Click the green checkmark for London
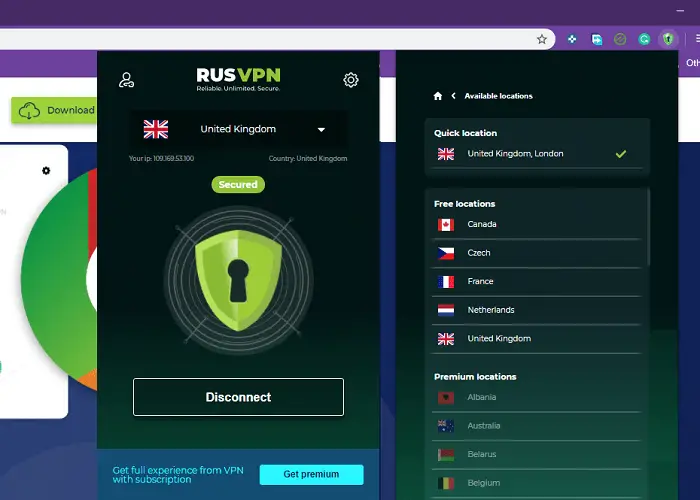700x500 pixels. [x=621, y=154]
